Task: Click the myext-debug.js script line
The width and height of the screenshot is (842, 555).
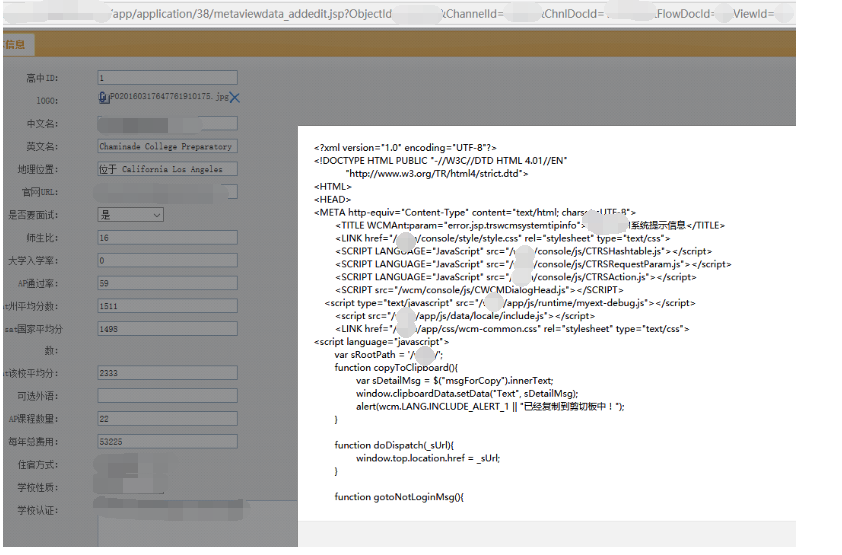Action: [x=510, y=303]
